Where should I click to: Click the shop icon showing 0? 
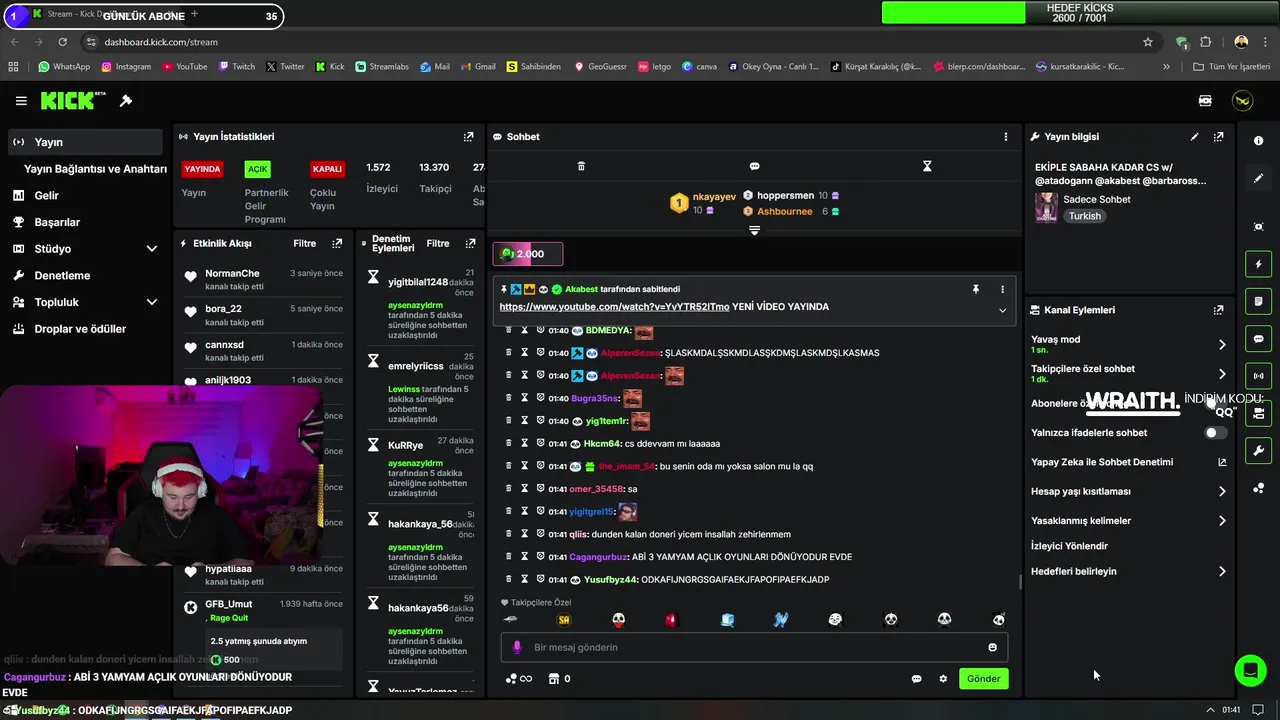tap(559, 679)
